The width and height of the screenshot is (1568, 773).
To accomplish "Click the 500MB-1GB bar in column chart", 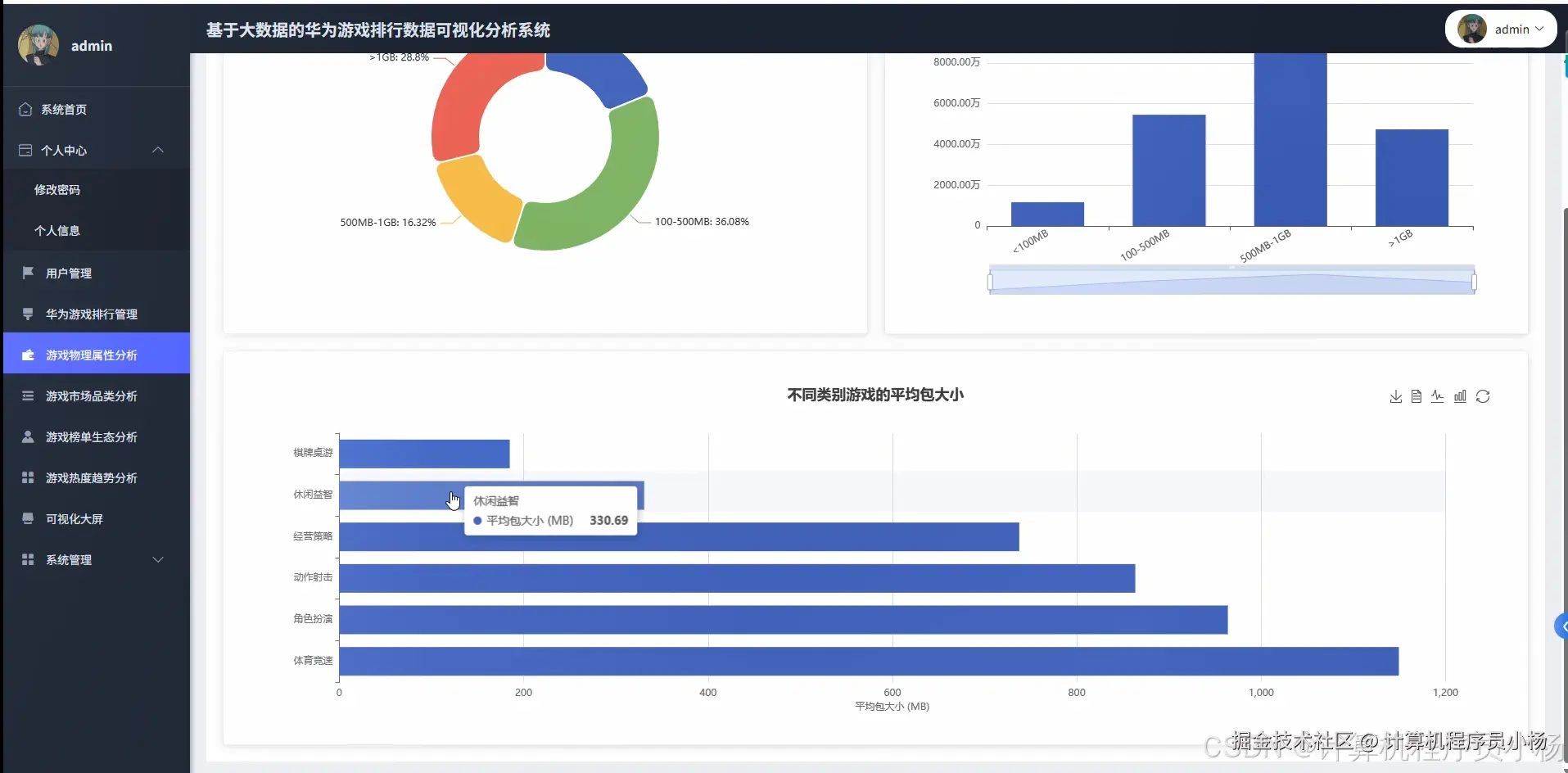I will pos(1290,139).
